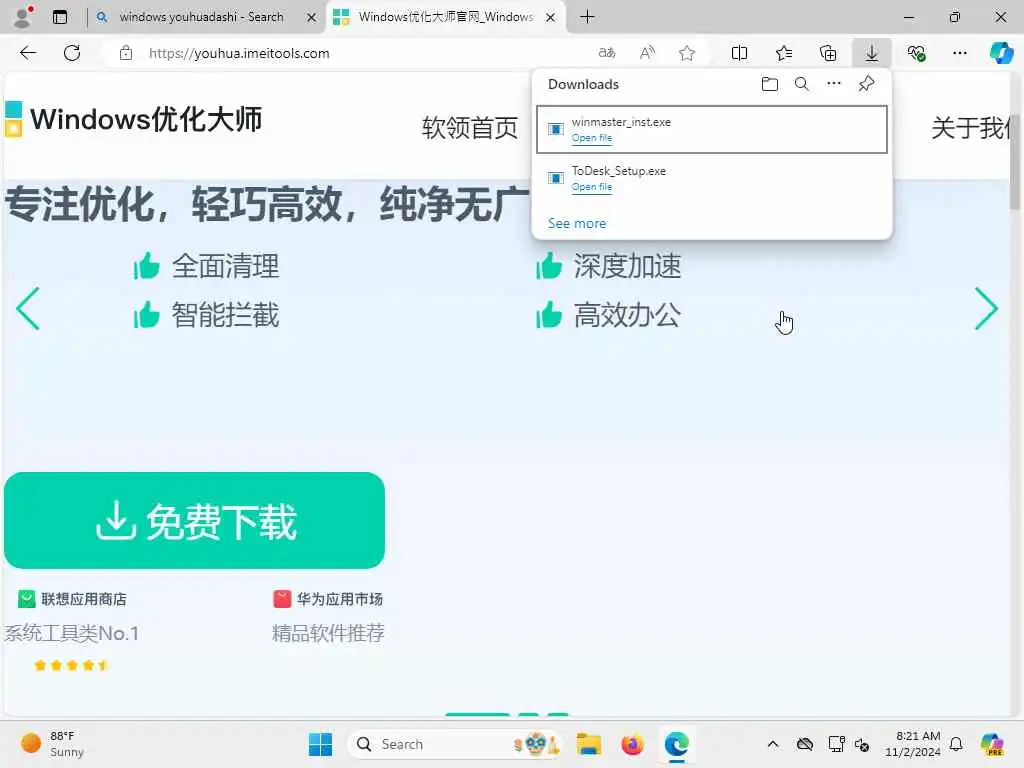
Task: Open file link for winmaster_inst.exe
Action: [x=592, y=138]
